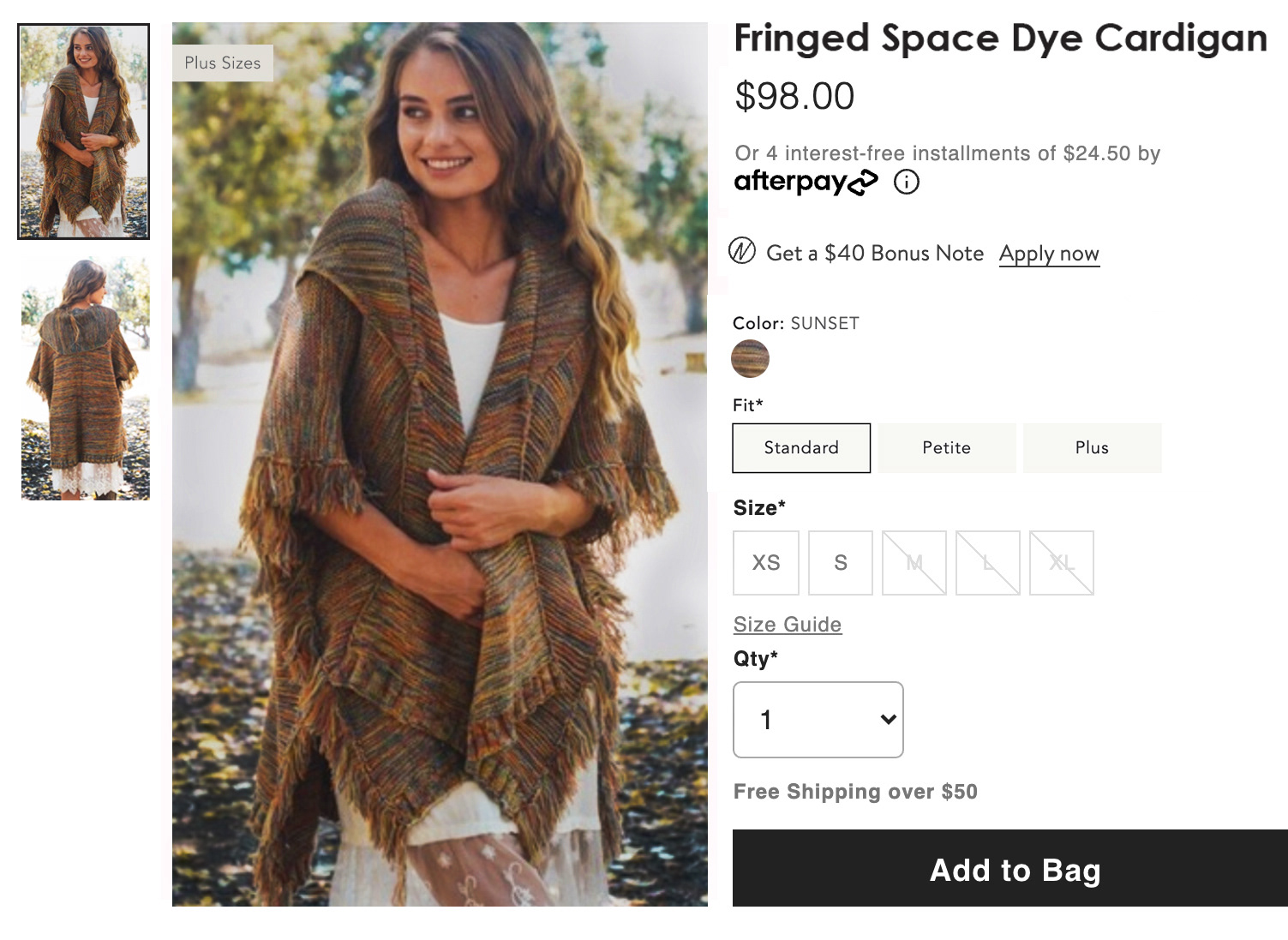The height and width of the screenshot is (940, 1288).
Task: Click the Nordstrom Note circle icon
Action: (742, 252)
